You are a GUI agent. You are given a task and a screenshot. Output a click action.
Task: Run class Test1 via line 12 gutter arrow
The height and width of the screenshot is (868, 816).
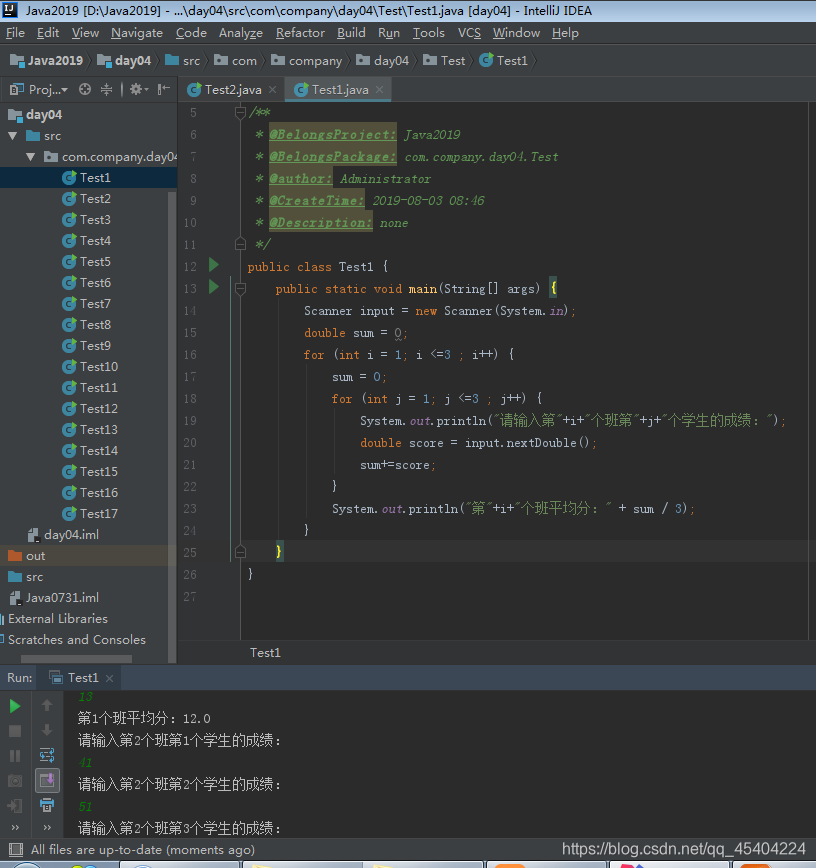(x=214, y=265)
